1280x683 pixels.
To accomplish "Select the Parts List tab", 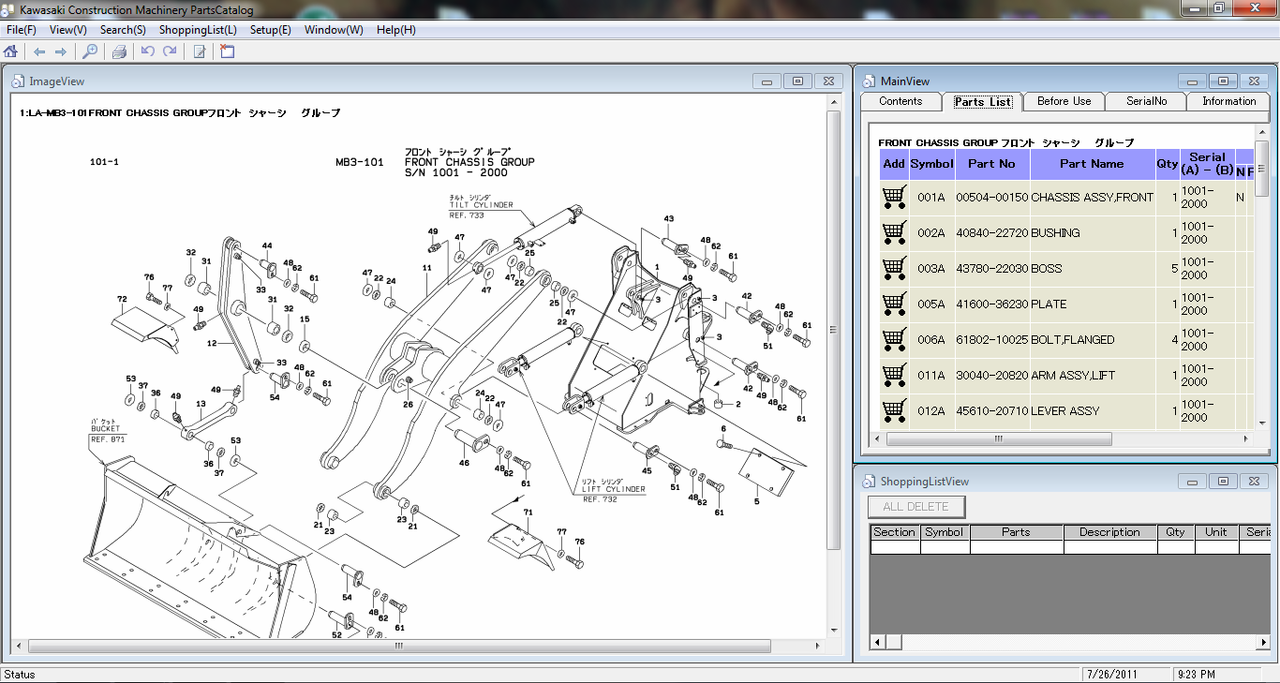I will [983, 101].
